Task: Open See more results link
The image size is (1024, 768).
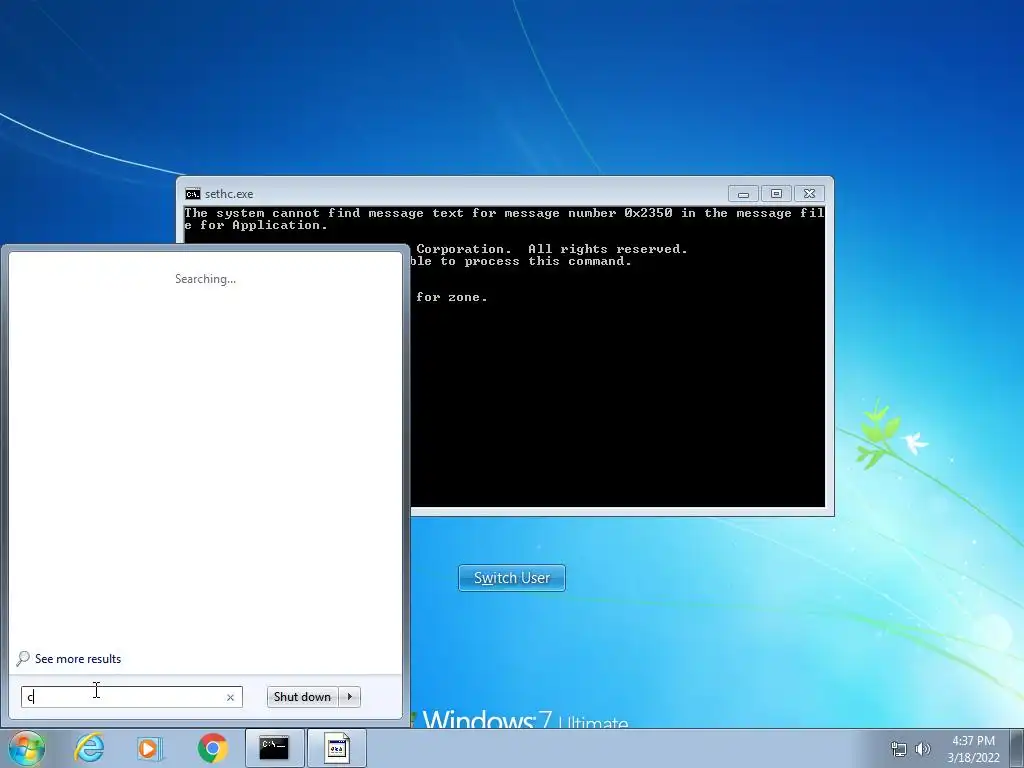Action: (78, 659)
